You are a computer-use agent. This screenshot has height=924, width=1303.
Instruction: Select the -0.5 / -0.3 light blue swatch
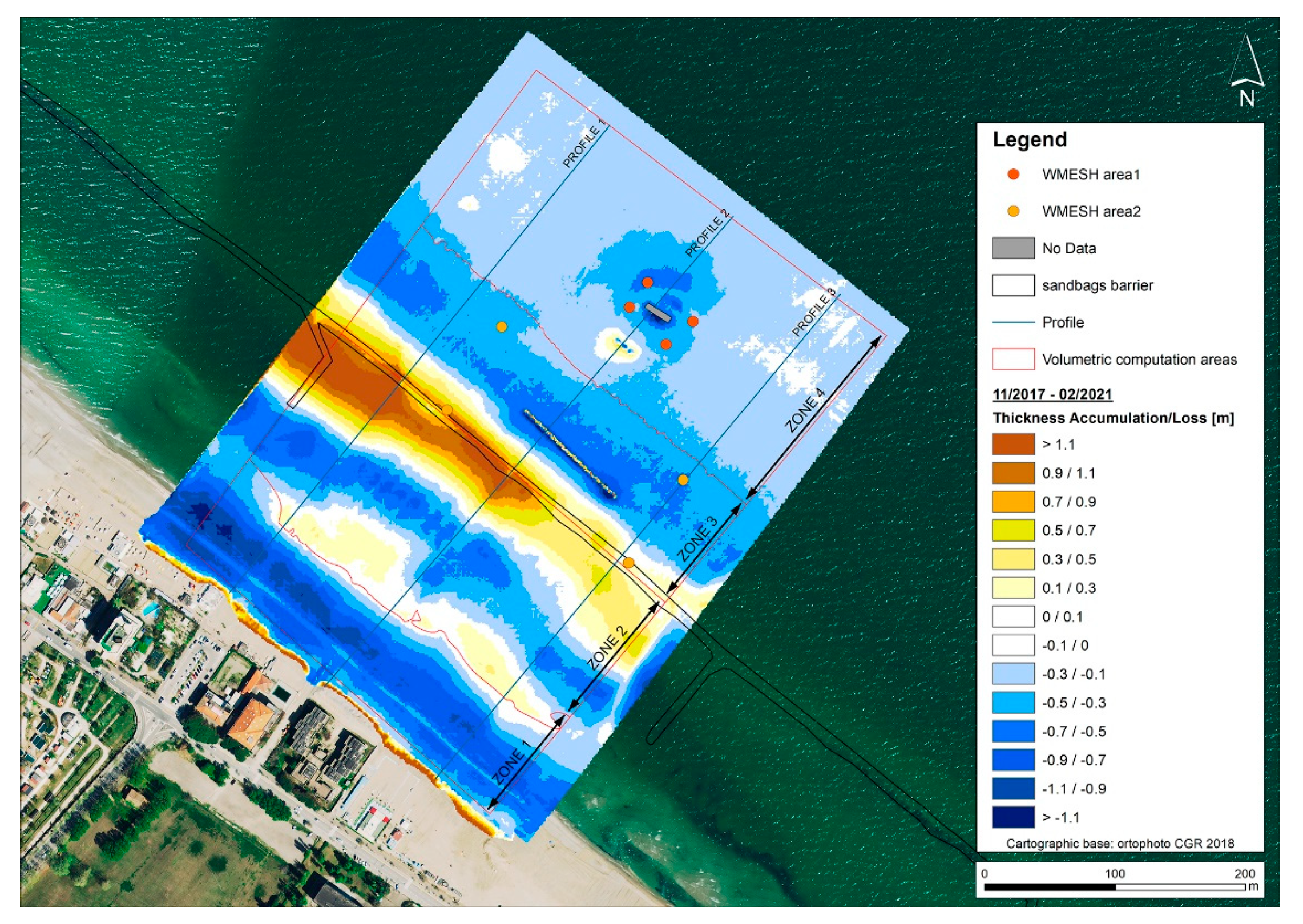(x=1012, y=703)
